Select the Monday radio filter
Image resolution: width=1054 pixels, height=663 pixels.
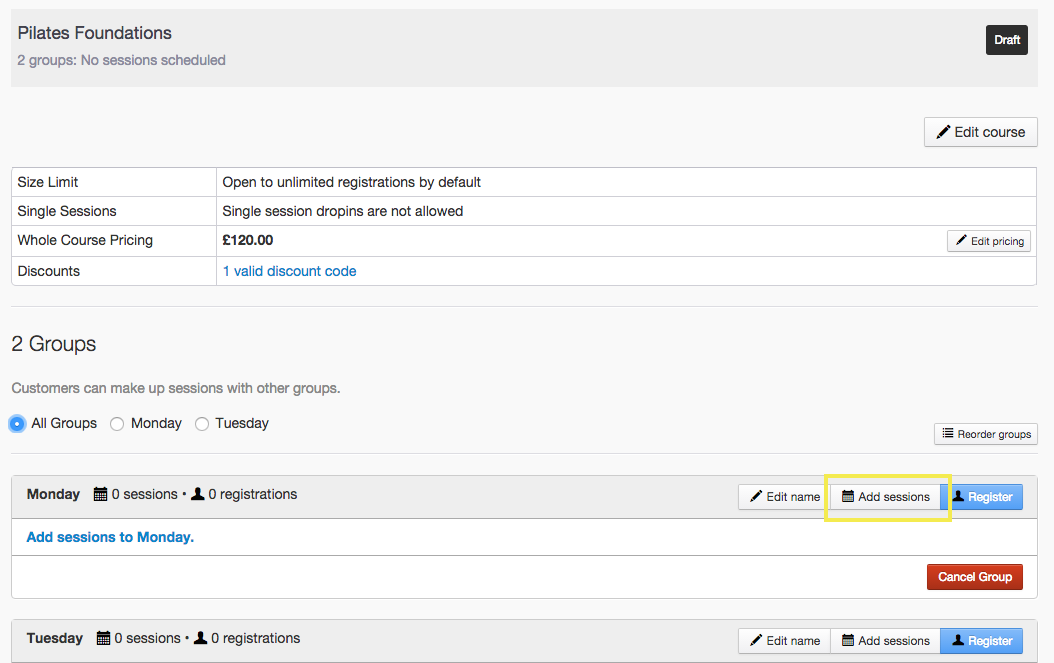tap(117, 424)
